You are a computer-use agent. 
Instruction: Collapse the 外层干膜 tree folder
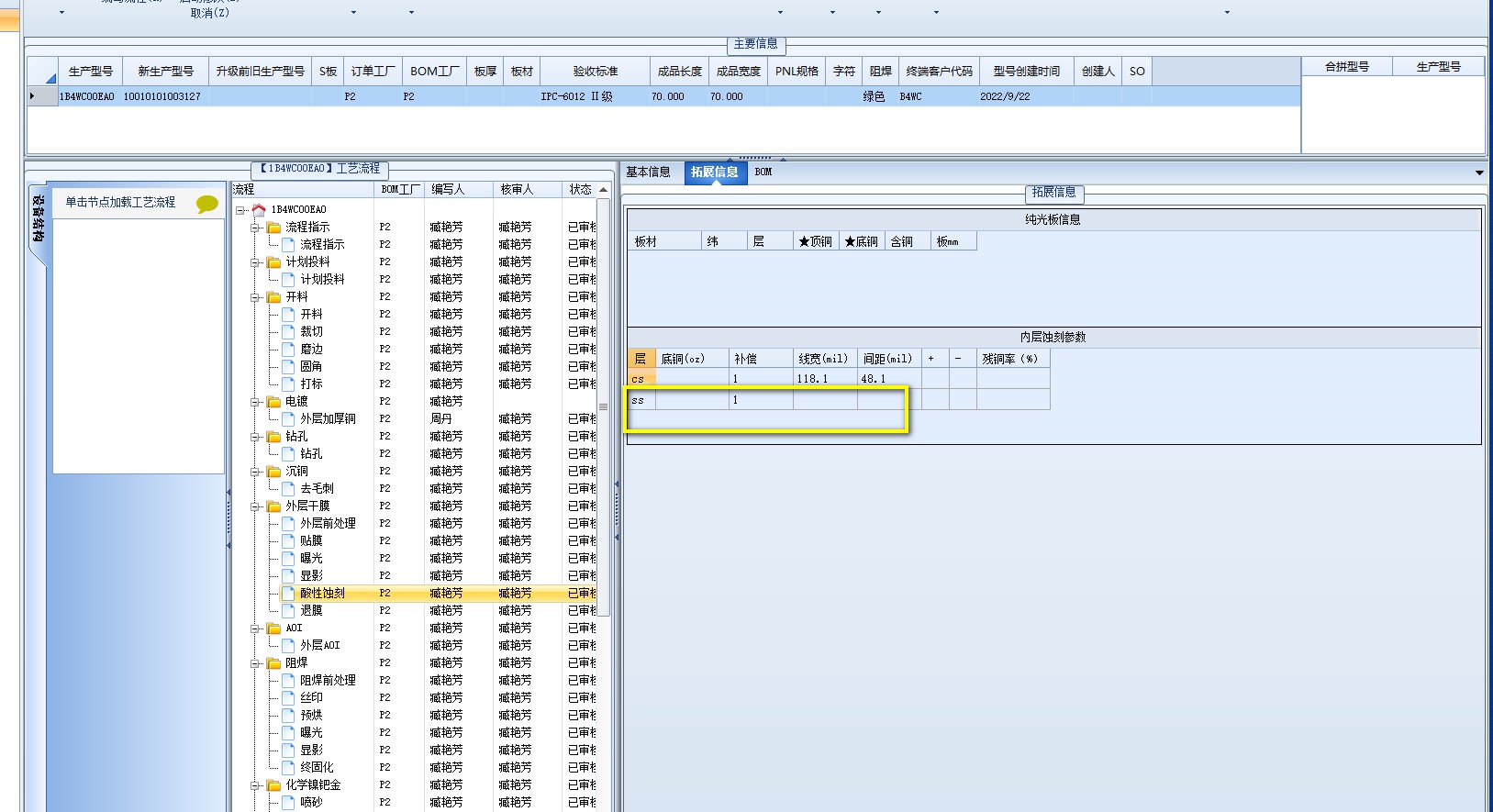[x=255, y=506]
